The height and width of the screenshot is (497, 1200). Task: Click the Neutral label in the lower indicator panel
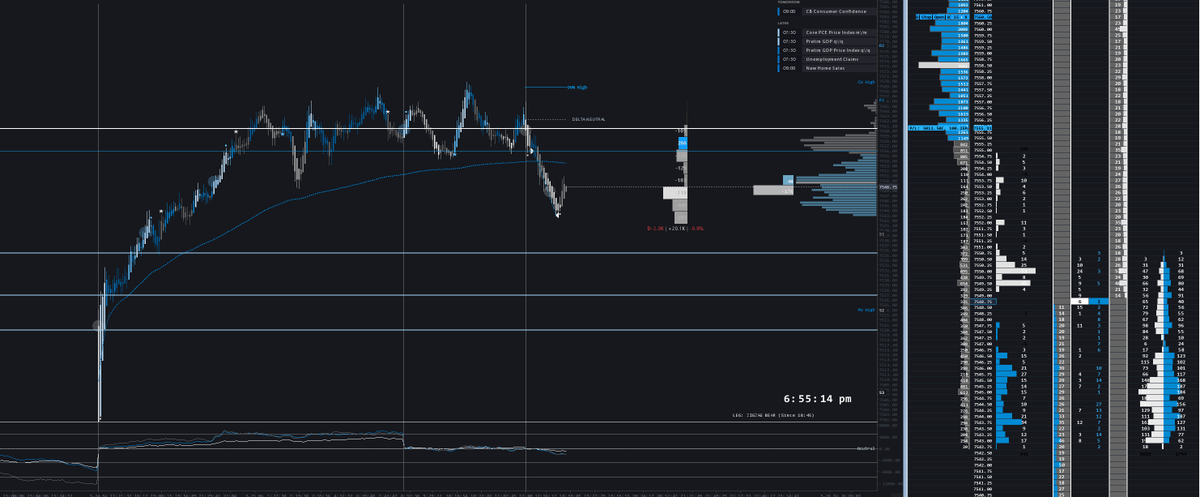tap(866, 448)
